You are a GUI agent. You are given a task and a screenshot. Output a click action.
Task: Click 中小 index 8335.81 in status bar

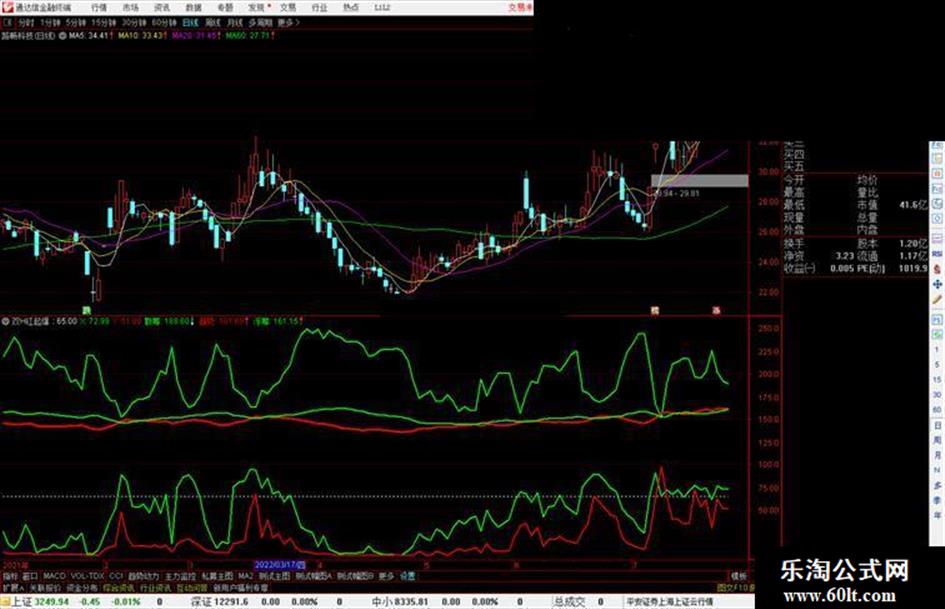[400, 602]
